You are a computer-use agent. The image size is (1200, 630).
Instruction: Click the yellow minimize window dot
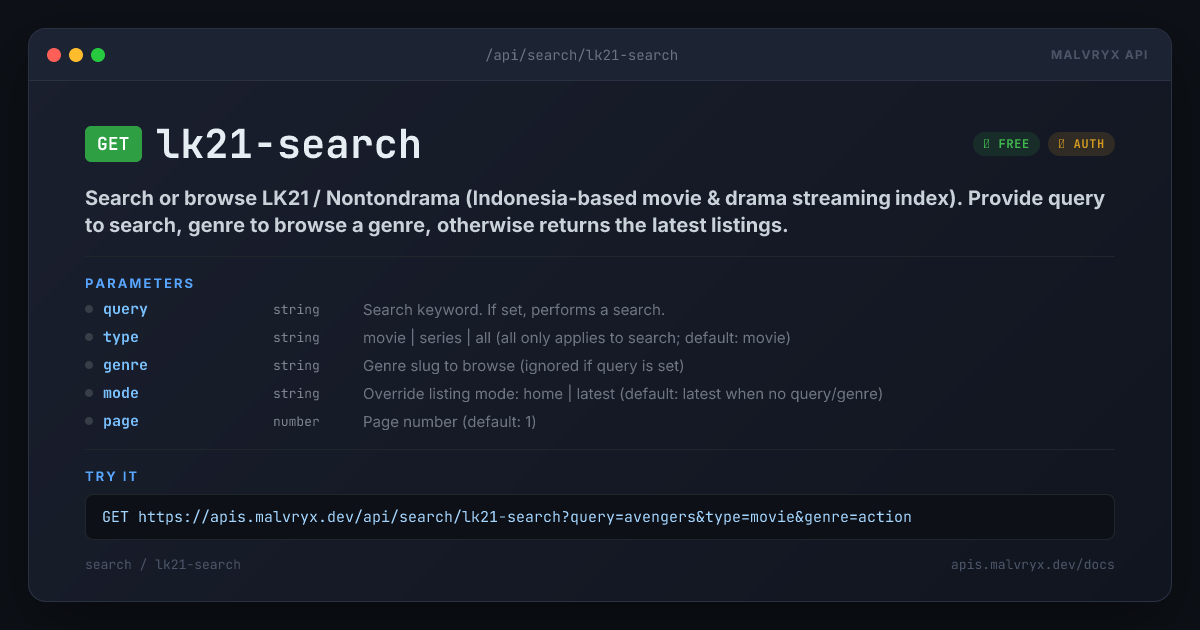tap(76, 55)
